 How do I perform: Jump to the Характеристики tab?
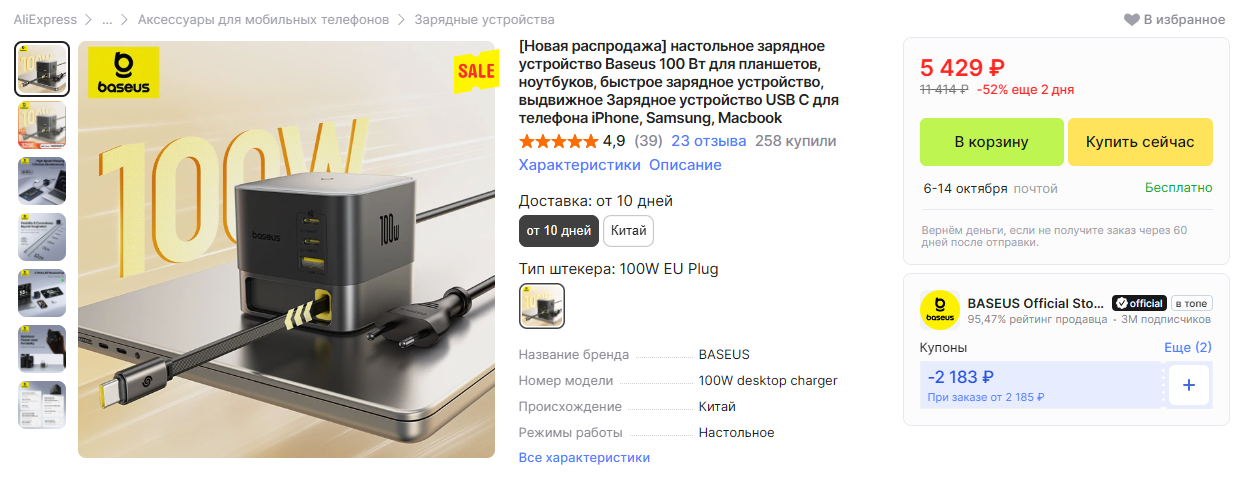tap(579, 165)
